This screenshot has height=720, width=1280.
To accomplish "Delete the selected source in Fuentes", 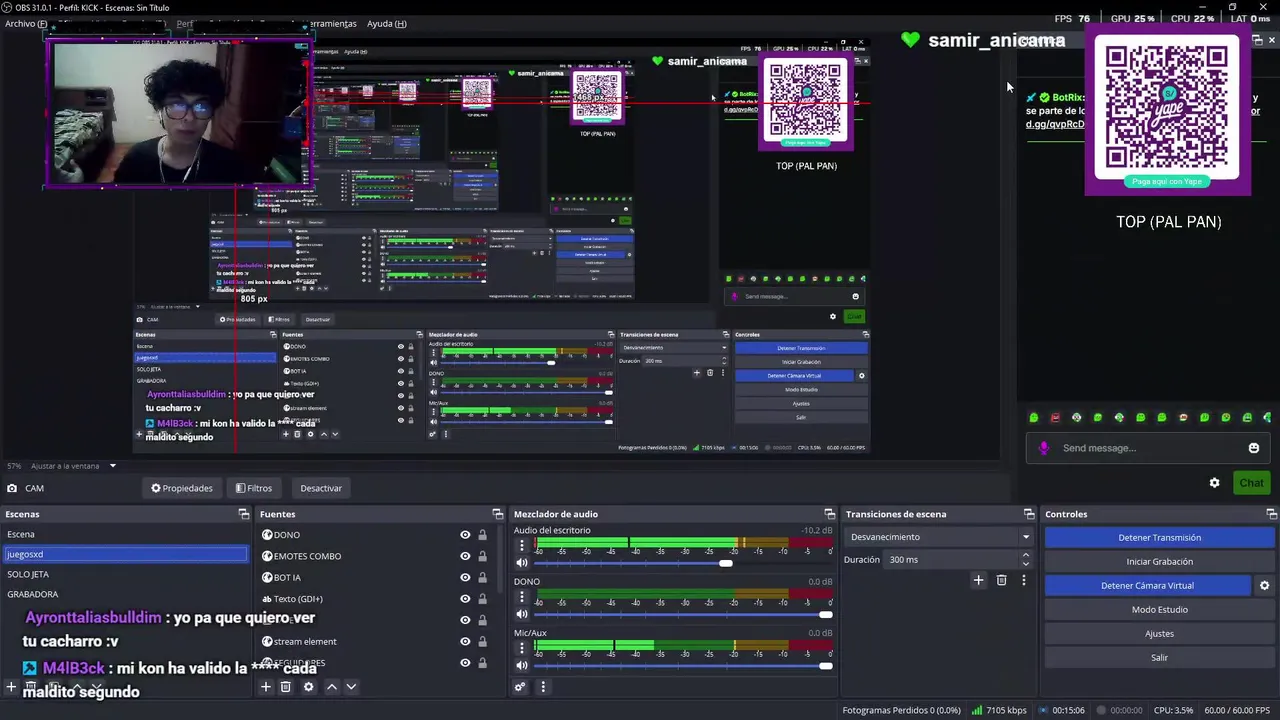I will click(x=285, y=687).
